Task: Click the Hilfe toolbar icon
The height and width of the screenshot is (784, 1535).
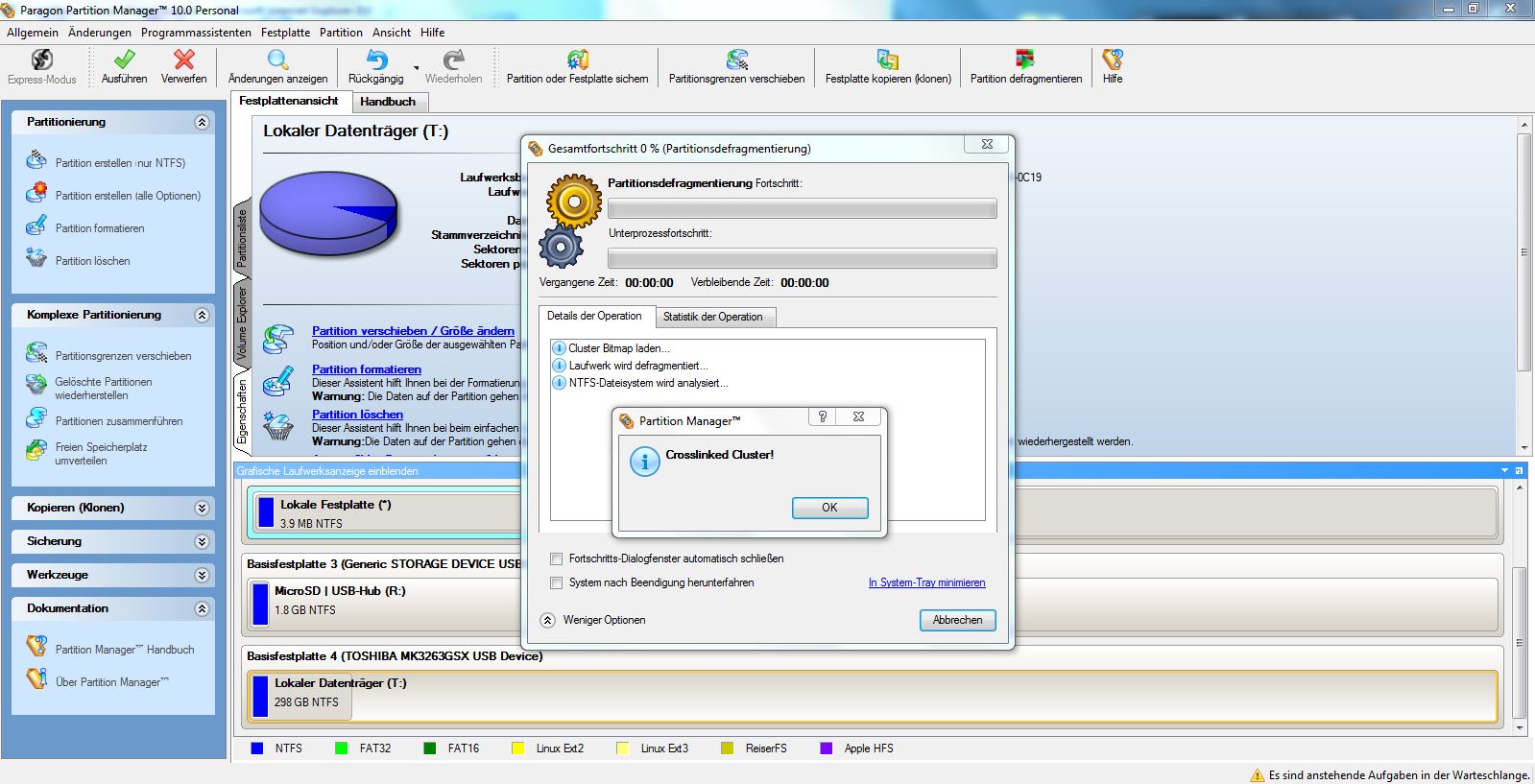Action: [x=1113, y=59]
